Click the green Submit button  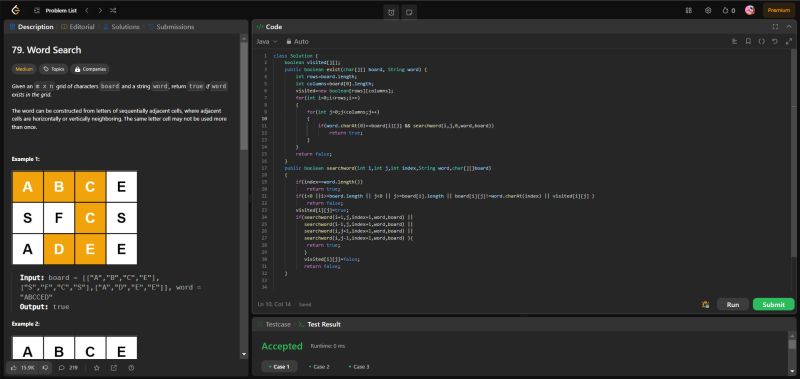click(x=773, y=305)
